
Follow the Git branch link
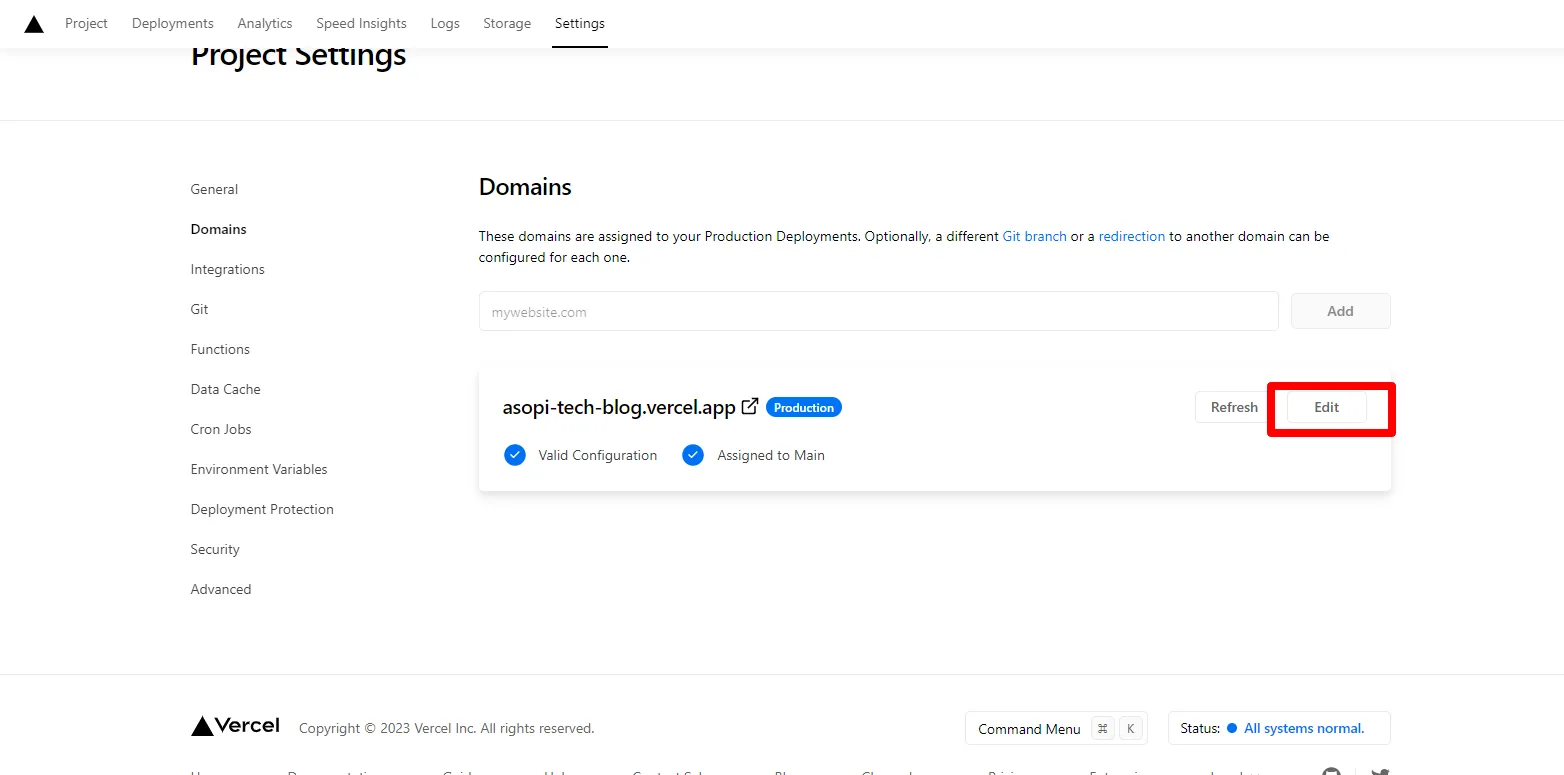(x=1034, y=236)
